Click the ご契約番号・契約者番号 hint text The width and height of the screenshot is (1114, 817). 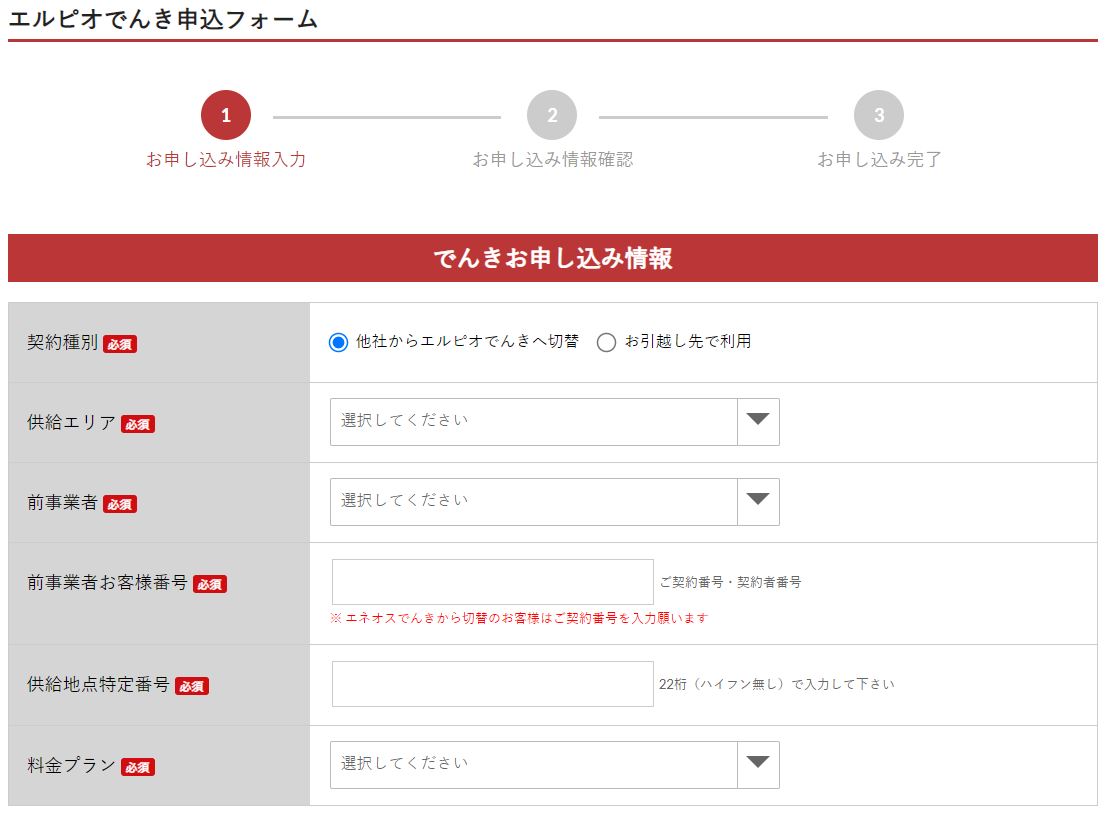(730, 582)
